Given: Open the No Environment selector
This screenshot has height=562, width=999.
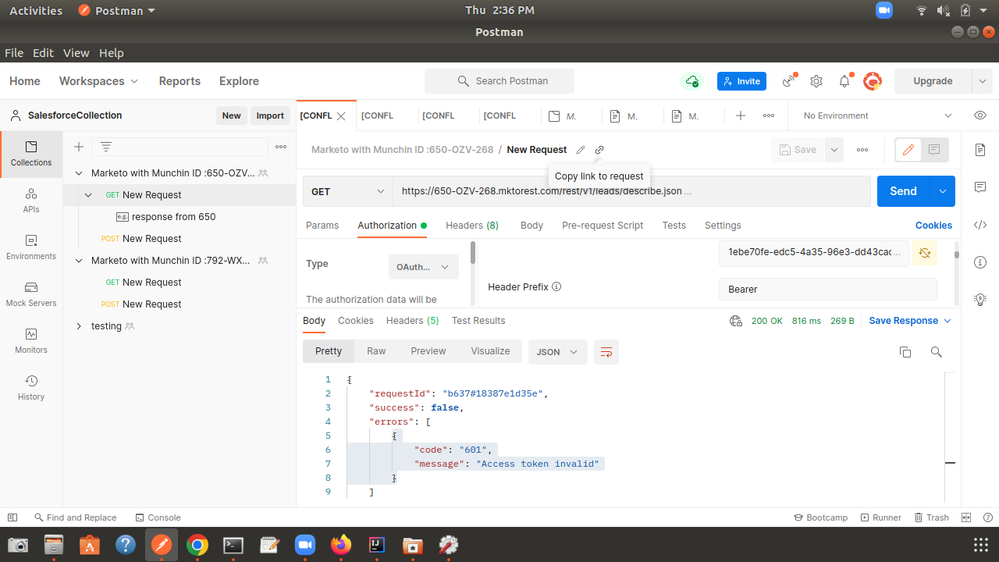Looking at the screenshot, I should 877,115.
